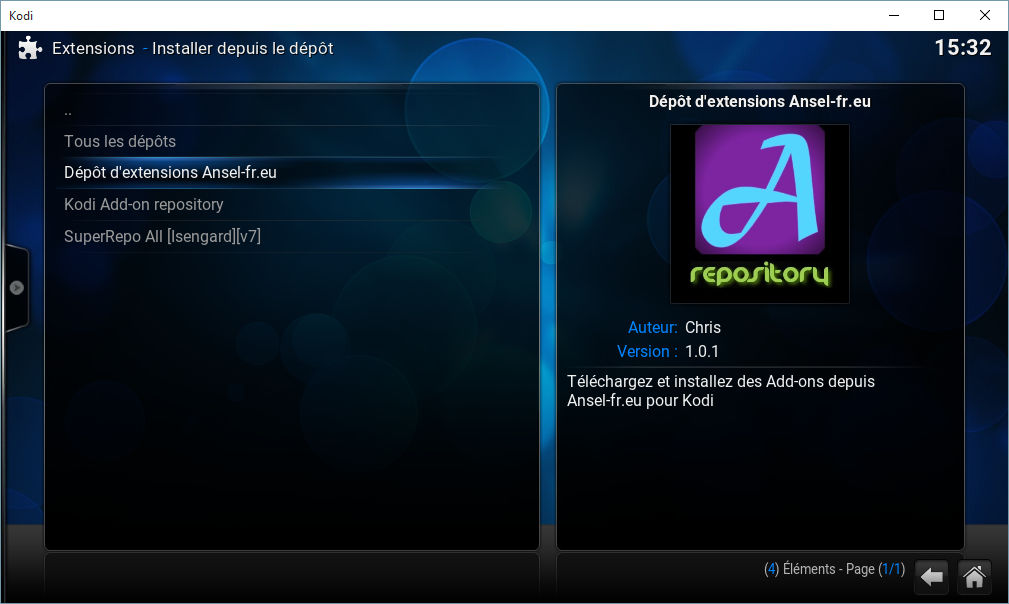The width and height of the screenshot is (1009, 604).
Task: Click the back arrow button
Action: (x=931, y=576)
